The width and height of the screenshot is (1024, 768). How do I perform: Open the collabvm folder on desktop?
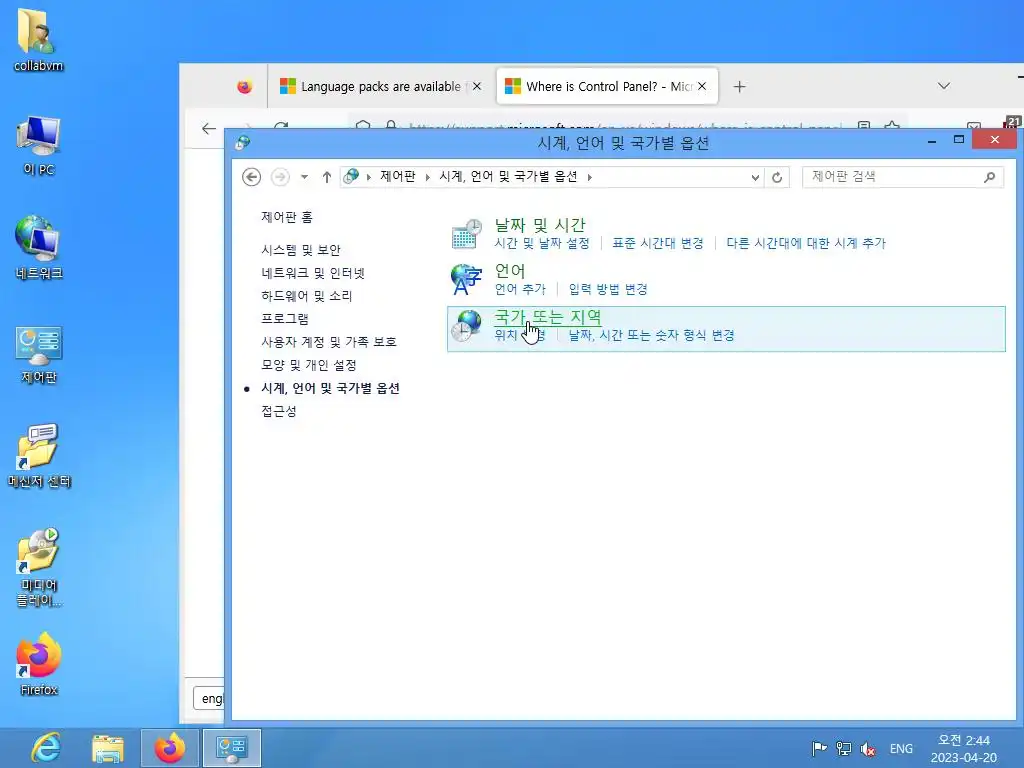pyautogui.click(x=39, y=39)
